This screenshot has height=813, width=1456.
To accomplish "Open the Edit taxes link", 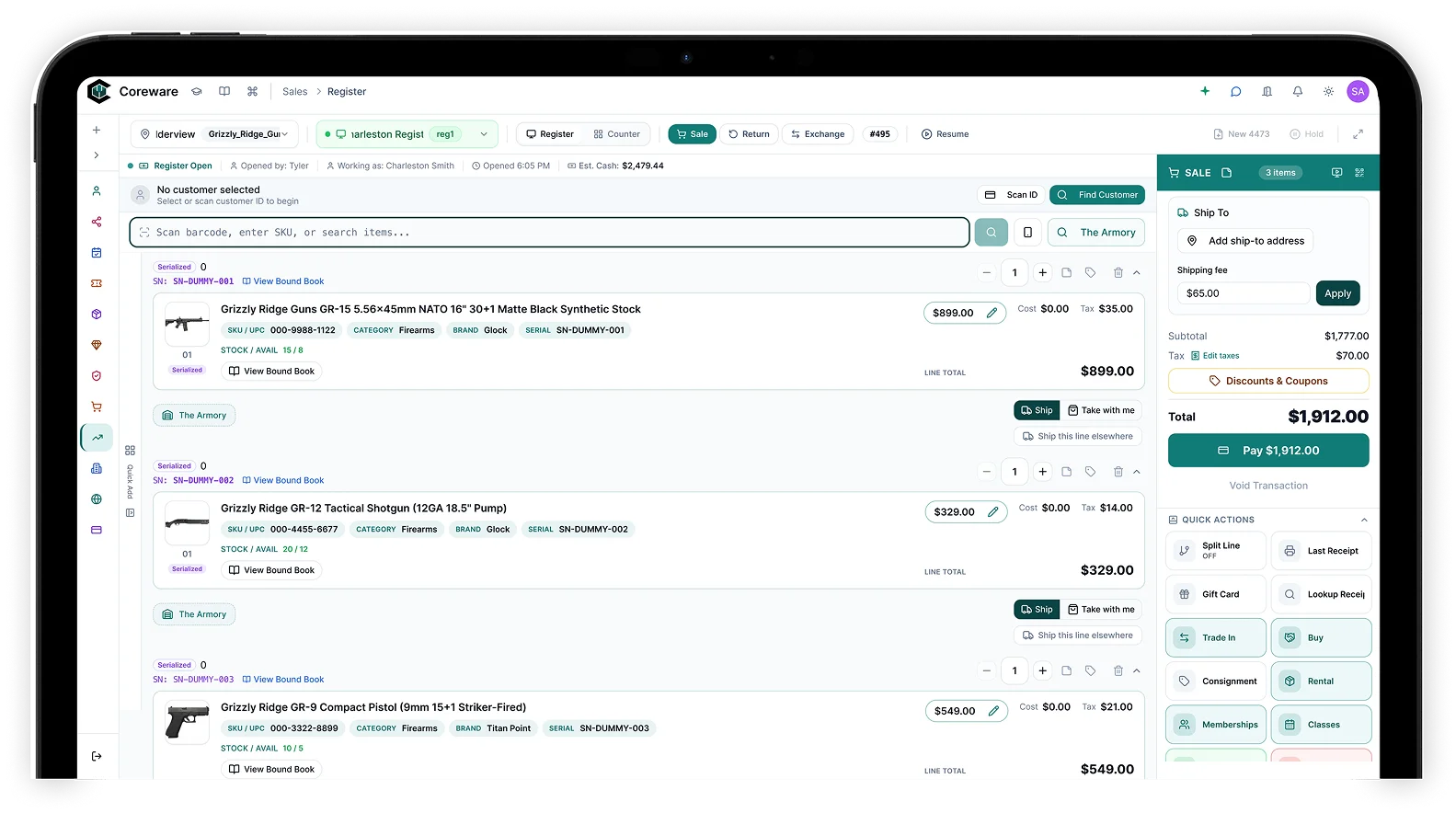I will click(x=1215, y=356).
